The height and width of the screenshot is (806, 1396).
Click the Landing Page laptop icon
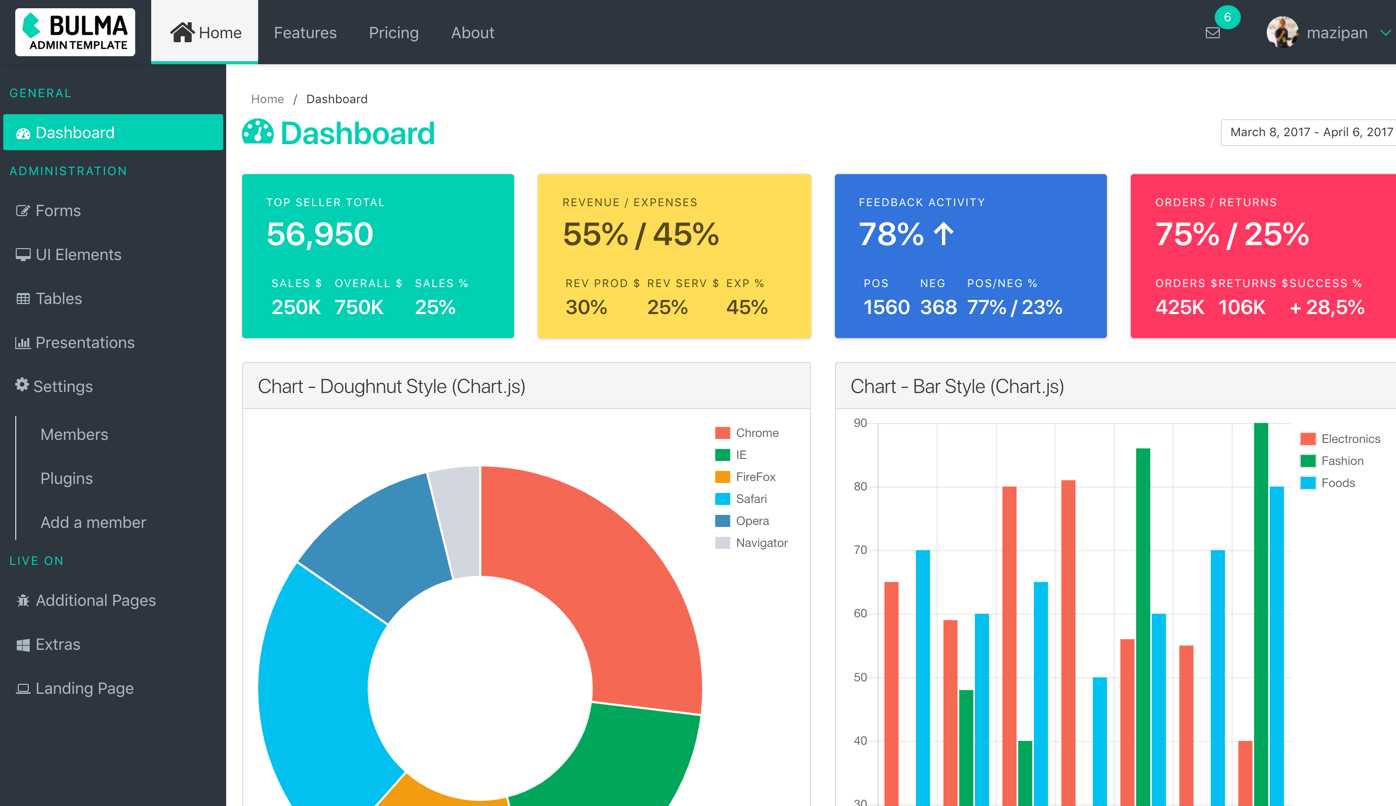point(23,689)
